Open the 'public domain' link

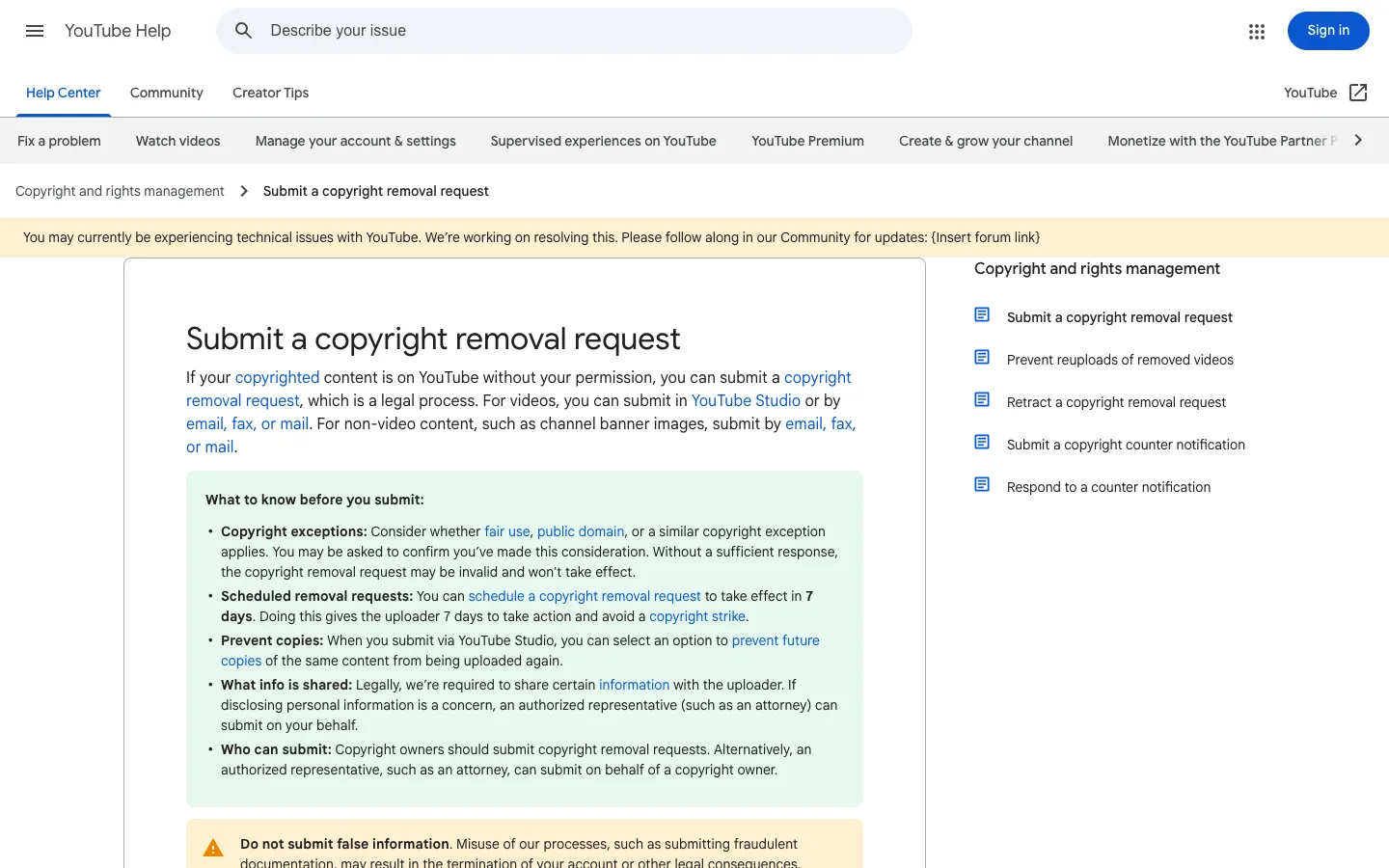(x=581, y=531)
